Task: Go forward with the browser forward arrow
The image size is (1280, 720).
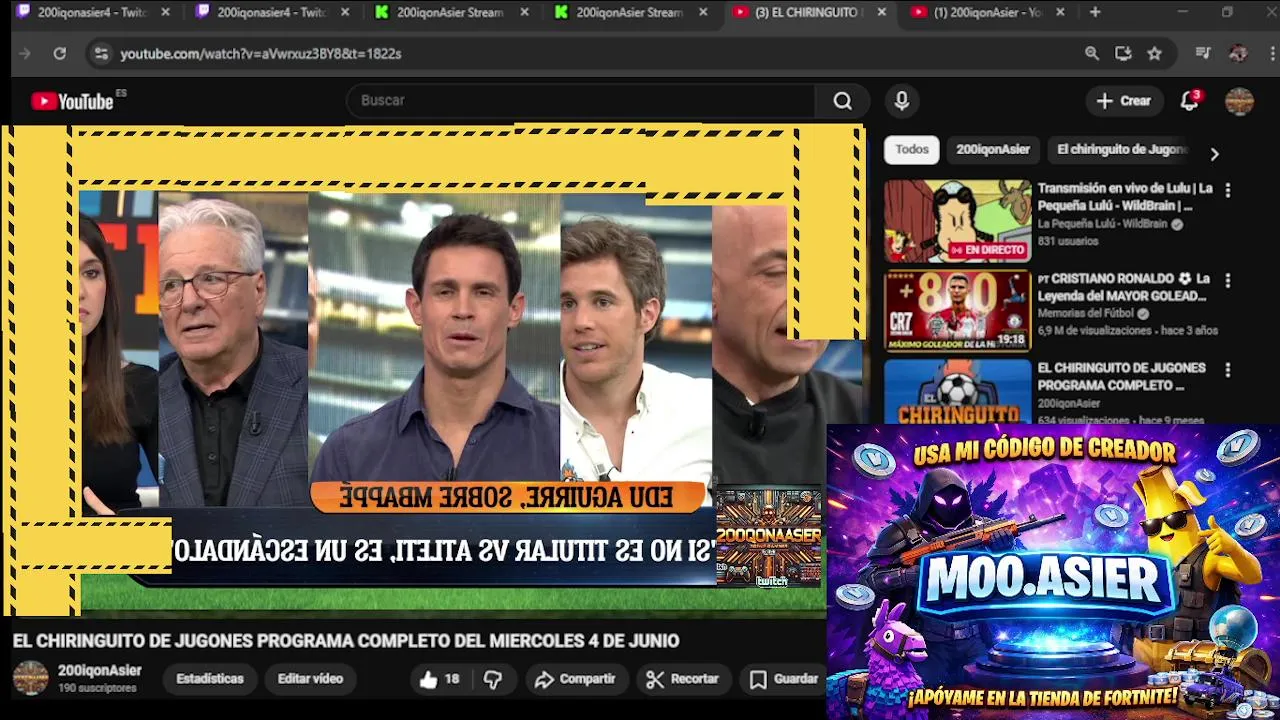Action: pyautogui.click(x=25, y=53)
